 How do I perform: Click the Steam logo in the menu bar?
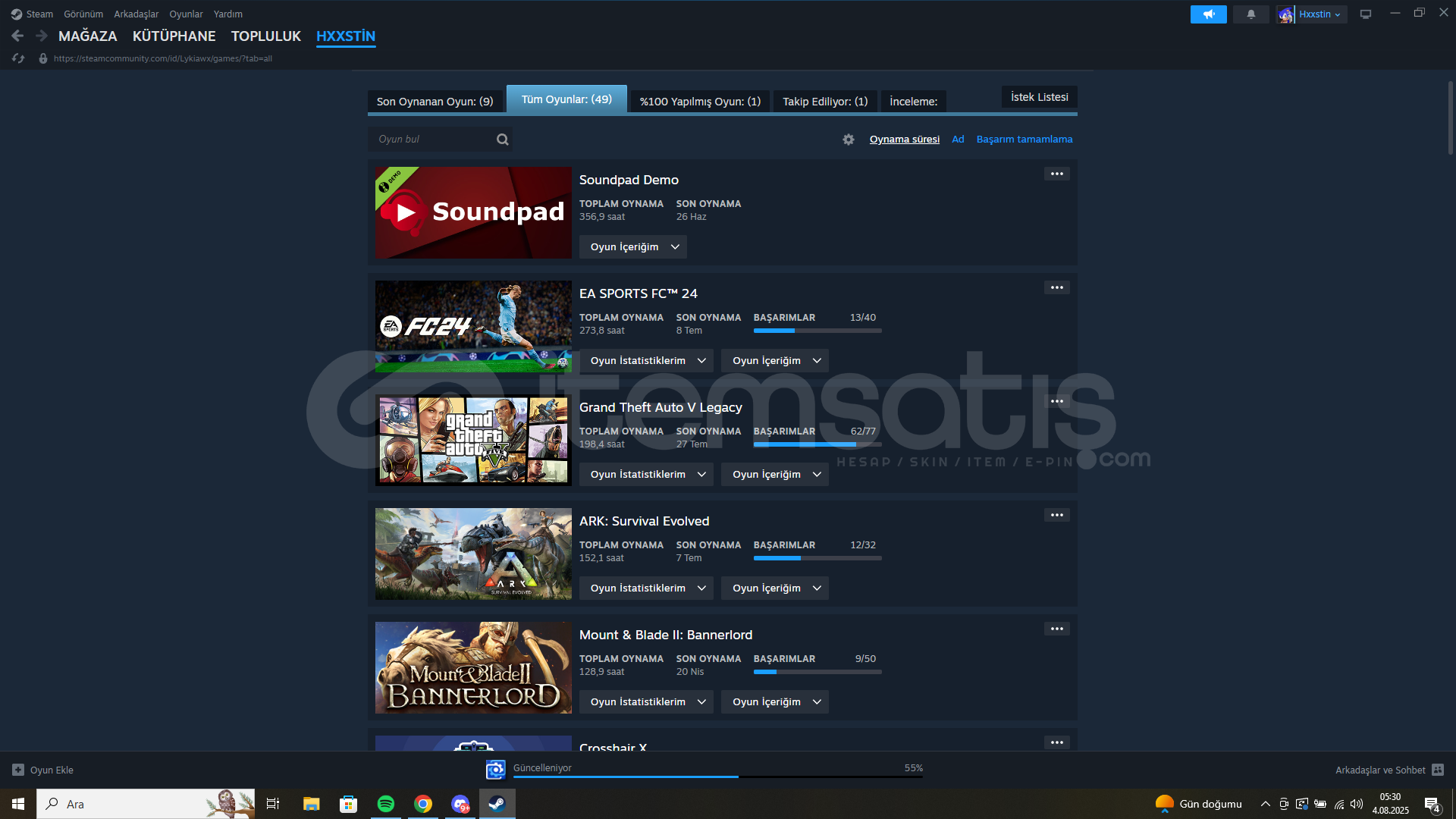coord(17,14)
